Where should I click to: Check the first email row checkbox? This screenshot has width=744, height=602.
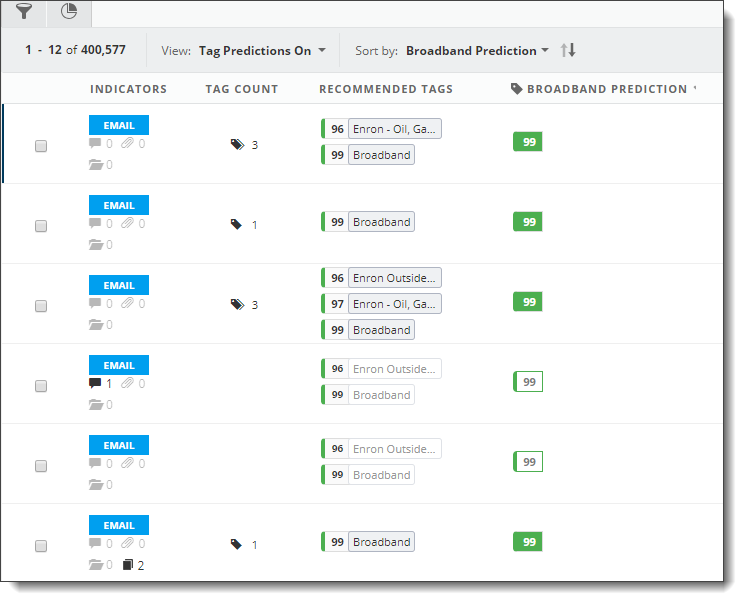point(41,146)
